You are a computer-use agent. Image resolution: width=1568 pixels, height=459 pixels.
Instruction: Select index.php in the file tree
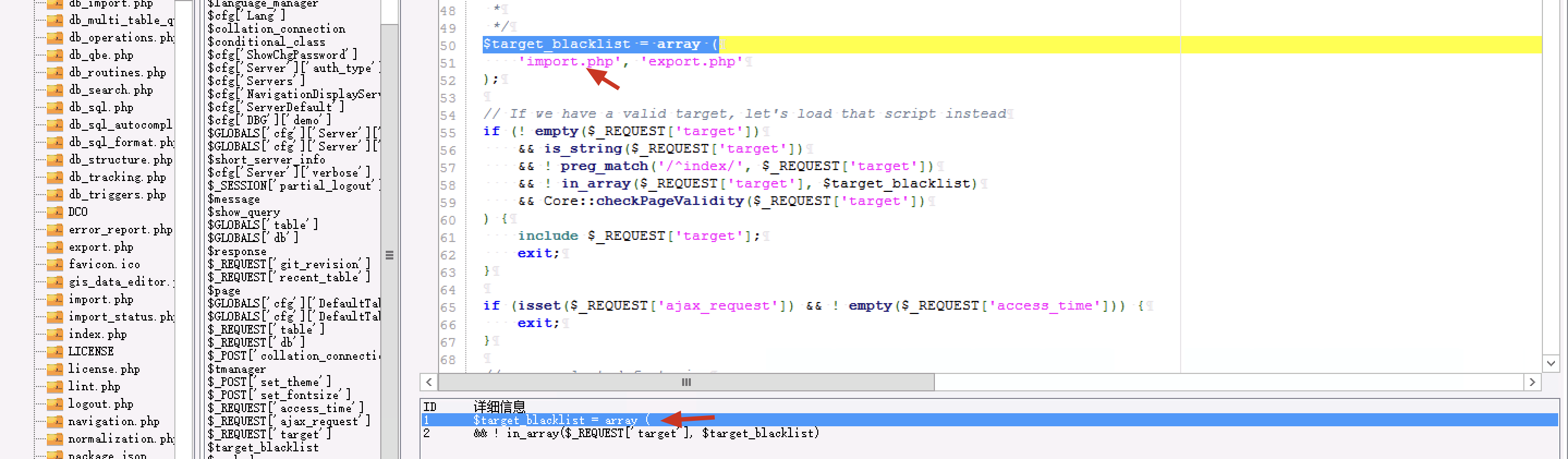[98, 334]
